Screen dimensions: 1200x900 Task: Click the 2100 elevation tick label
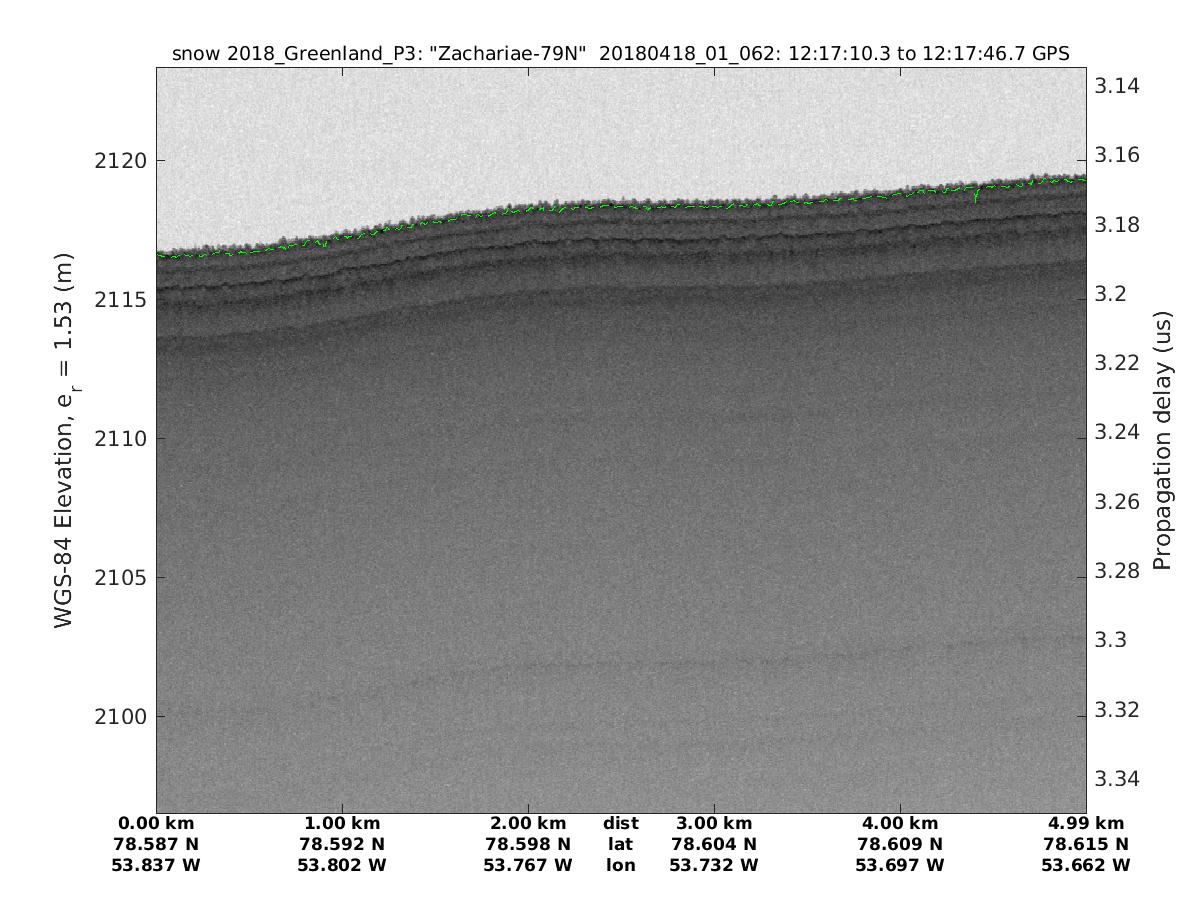[x=121, y=717]
